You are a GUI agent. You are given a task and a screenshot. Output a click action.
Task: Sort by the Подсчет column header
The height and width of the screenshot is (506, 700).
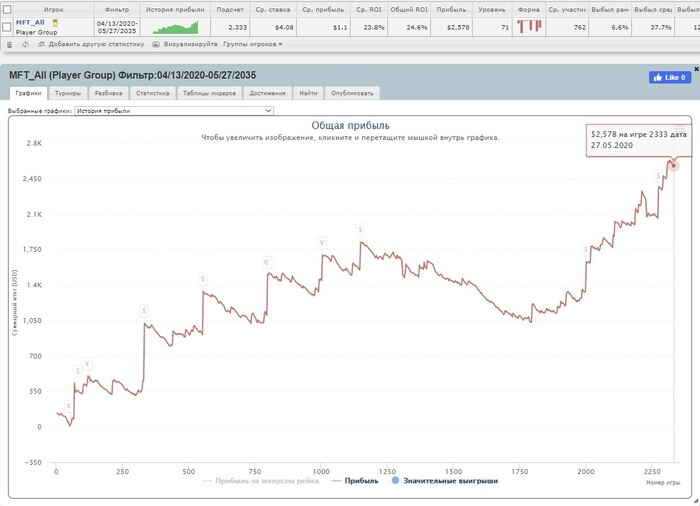pyautogui.click(x=230, y=9)
